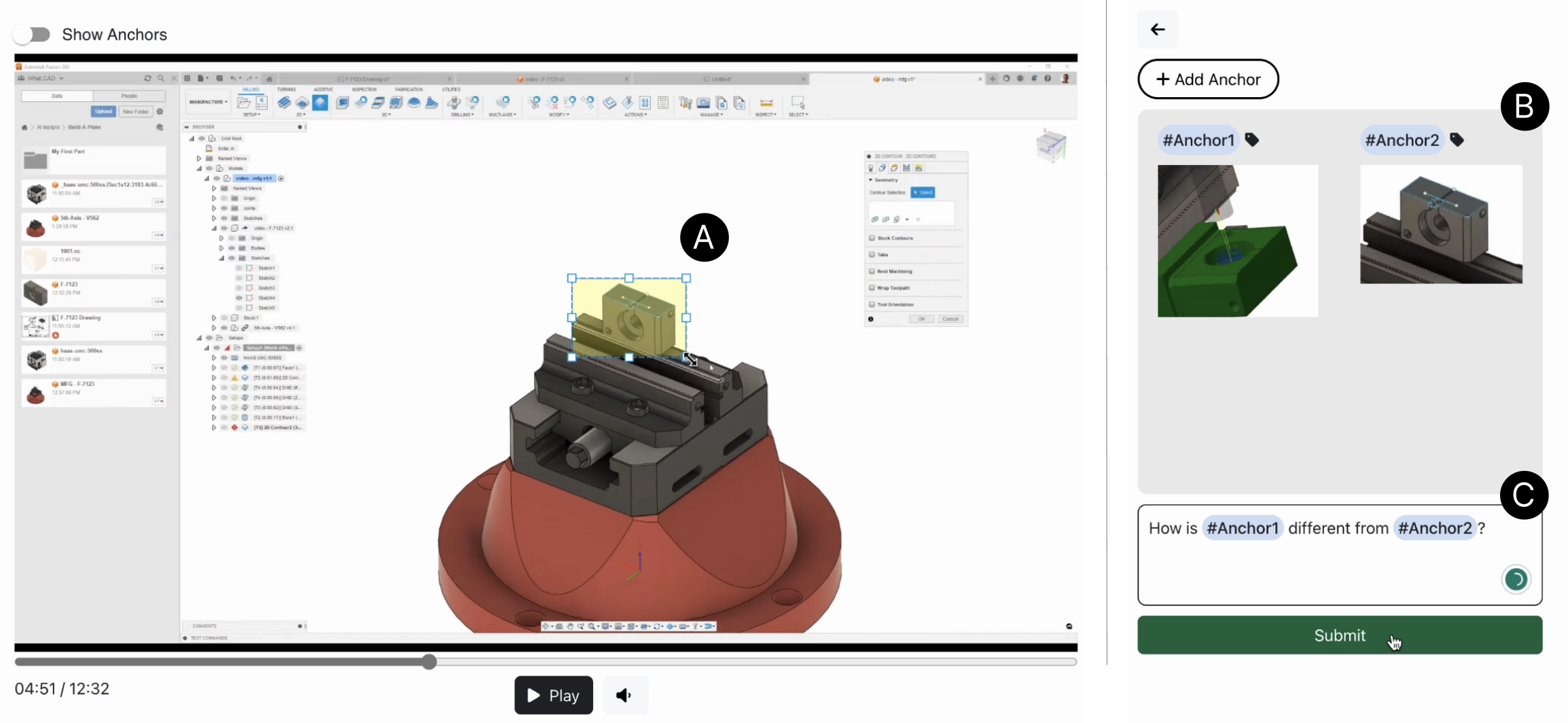
Task: Click the app grid icon in toolbar
Action: pyautogui.click(x=188, y=78)
